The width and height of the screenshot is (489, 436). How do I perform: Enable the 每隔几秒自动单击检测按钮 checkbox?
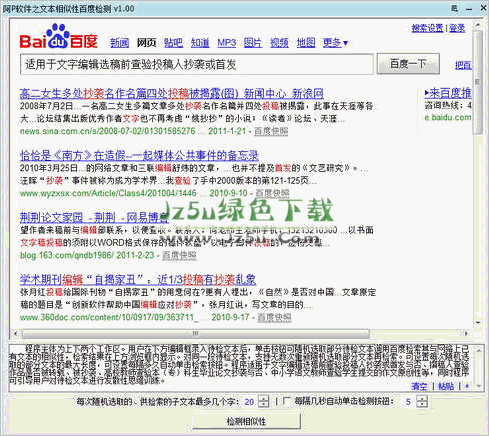286,400
